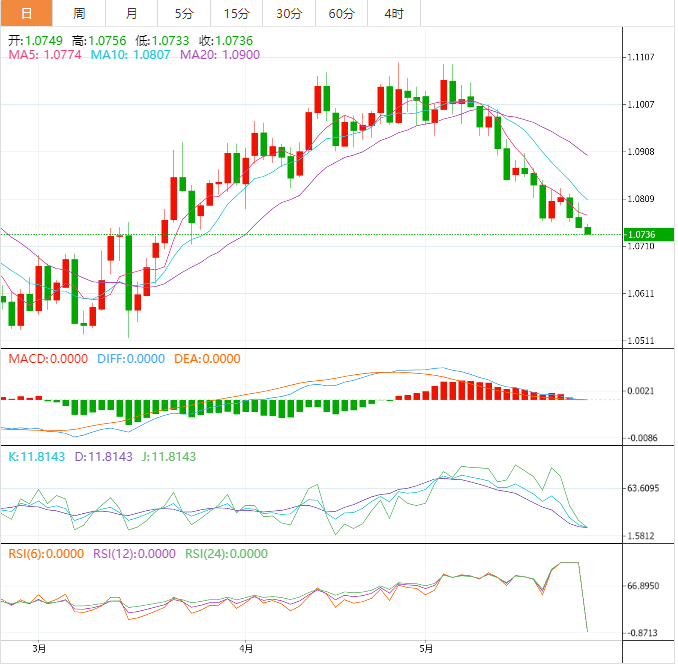Screen dimensions: 678x667
Task: Click the -0.0086 MACD axis label
Action: [642, 438]
